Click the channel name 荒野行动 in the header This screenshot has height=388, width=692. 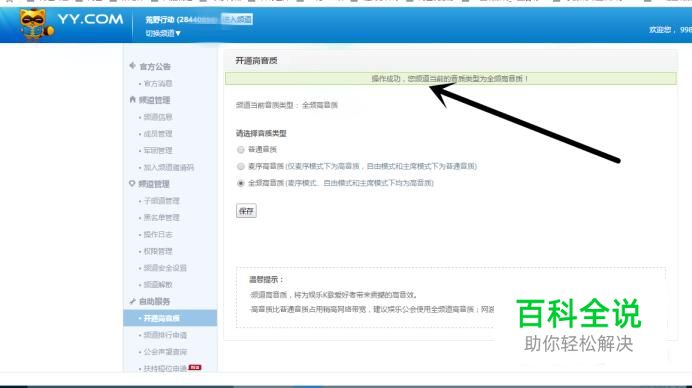(160, 19)
